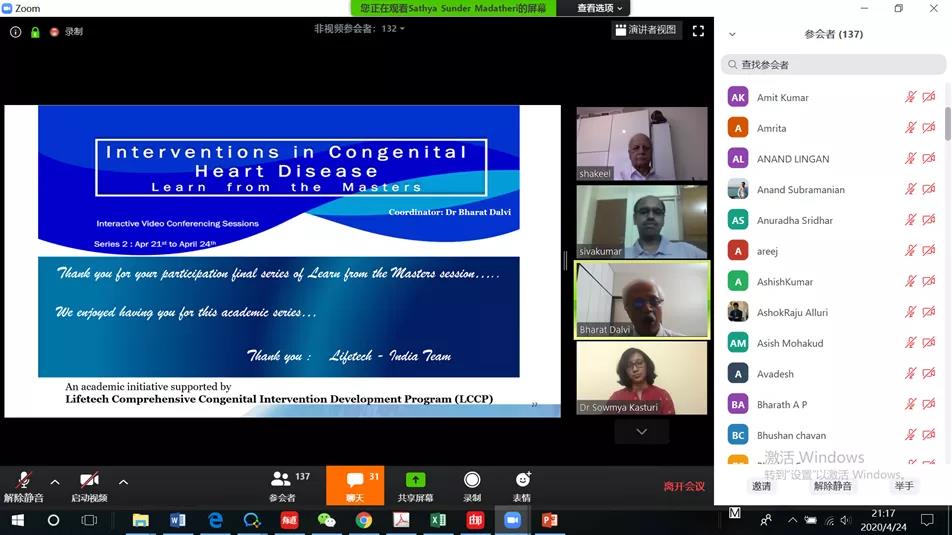This screenshot has height=535, width=952.
Task: Open Excel from the Windows taskbar
Action: [438, 520]
